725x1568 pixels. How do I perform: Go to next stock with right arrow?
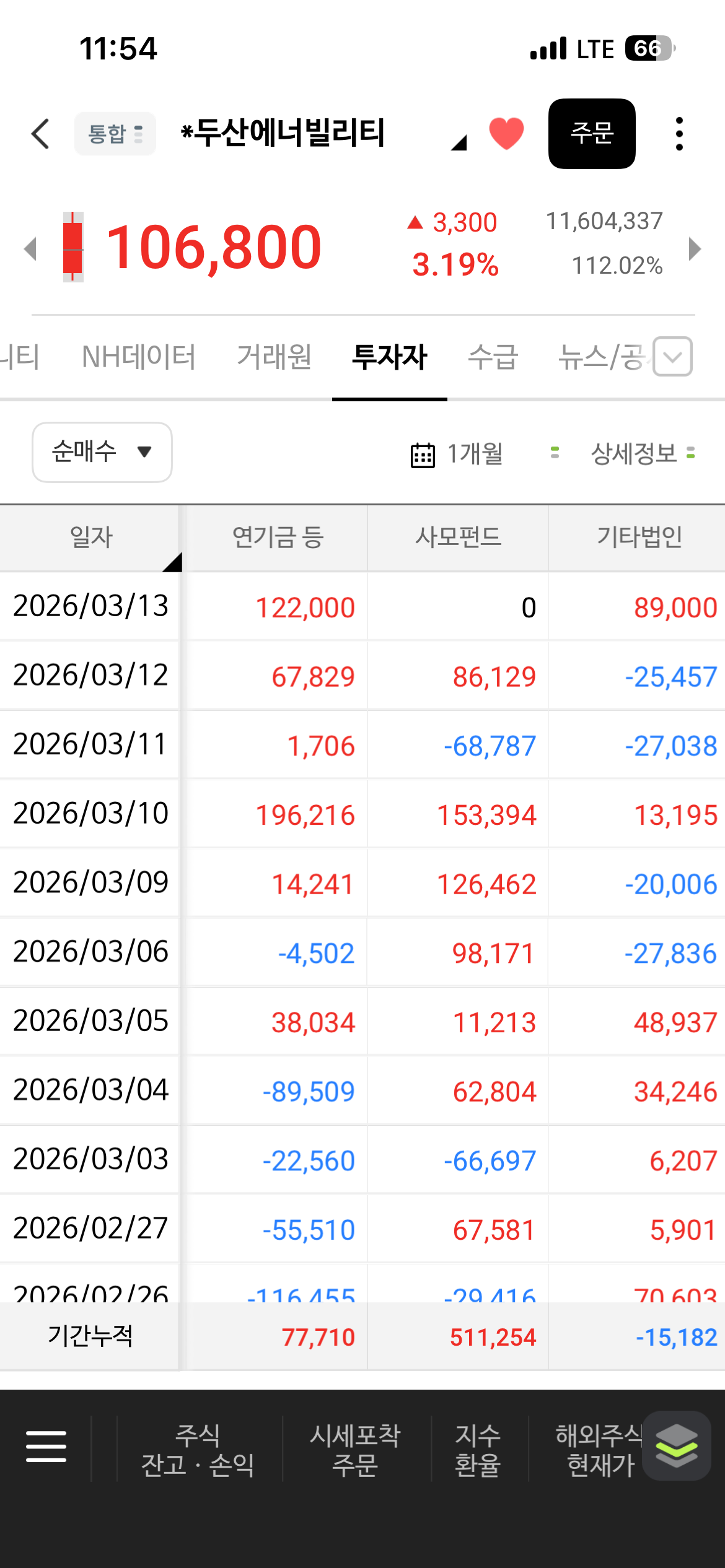[695, 249]
